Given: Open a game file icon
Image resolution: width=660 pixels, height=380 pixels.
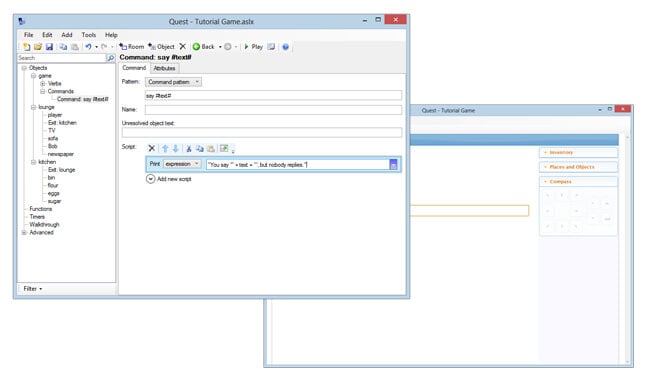Looking at the screenshot, I should coord(38,47).
